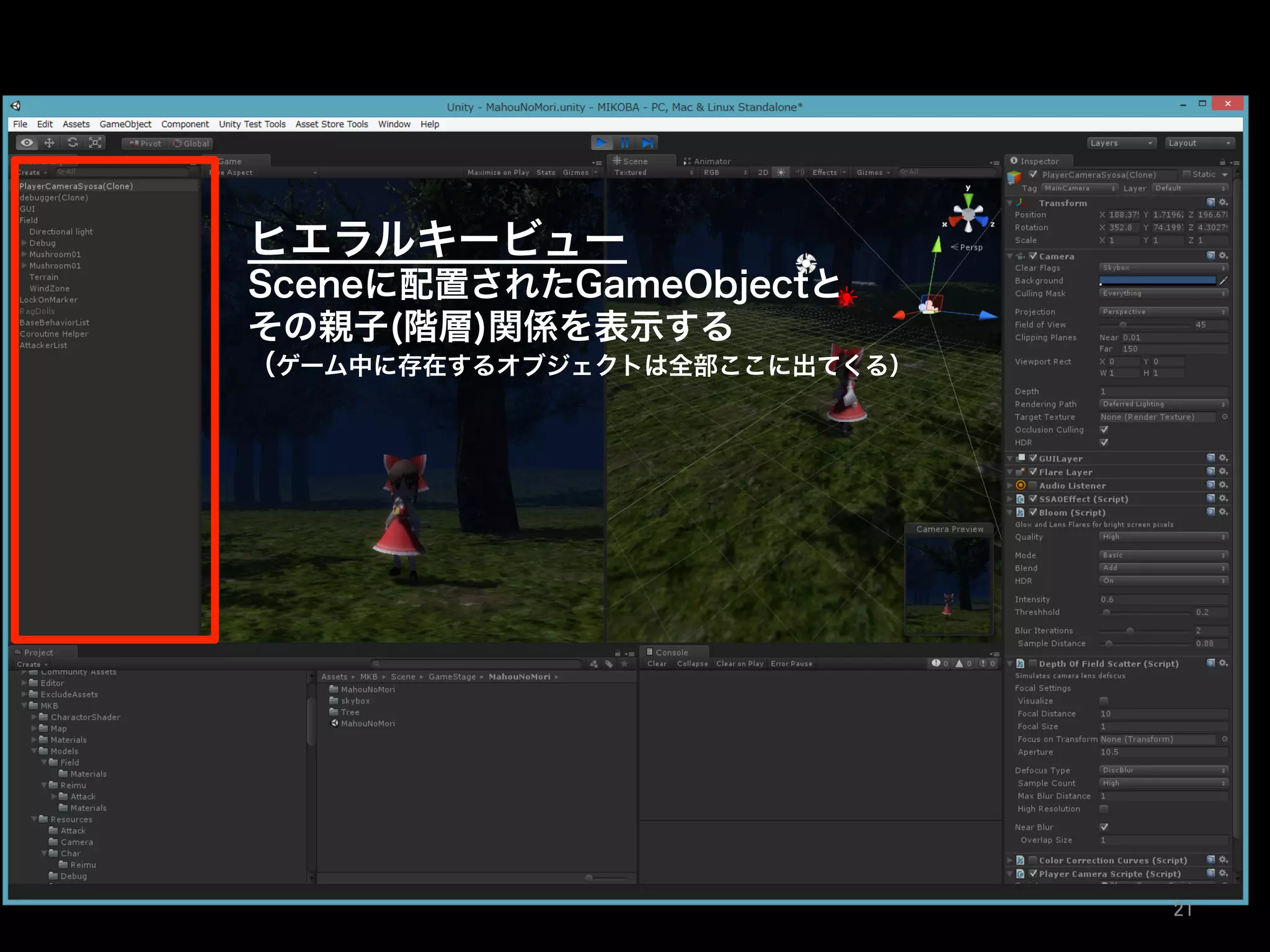The image size is (1270, 952).
Task: Open Bloom (Script) gear menu
Action: [1223, 512]
